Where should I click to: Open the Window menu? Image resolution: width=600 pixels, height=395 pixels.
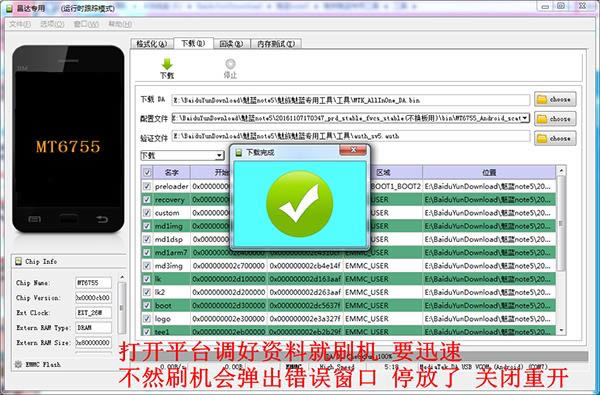click(86, 24)
